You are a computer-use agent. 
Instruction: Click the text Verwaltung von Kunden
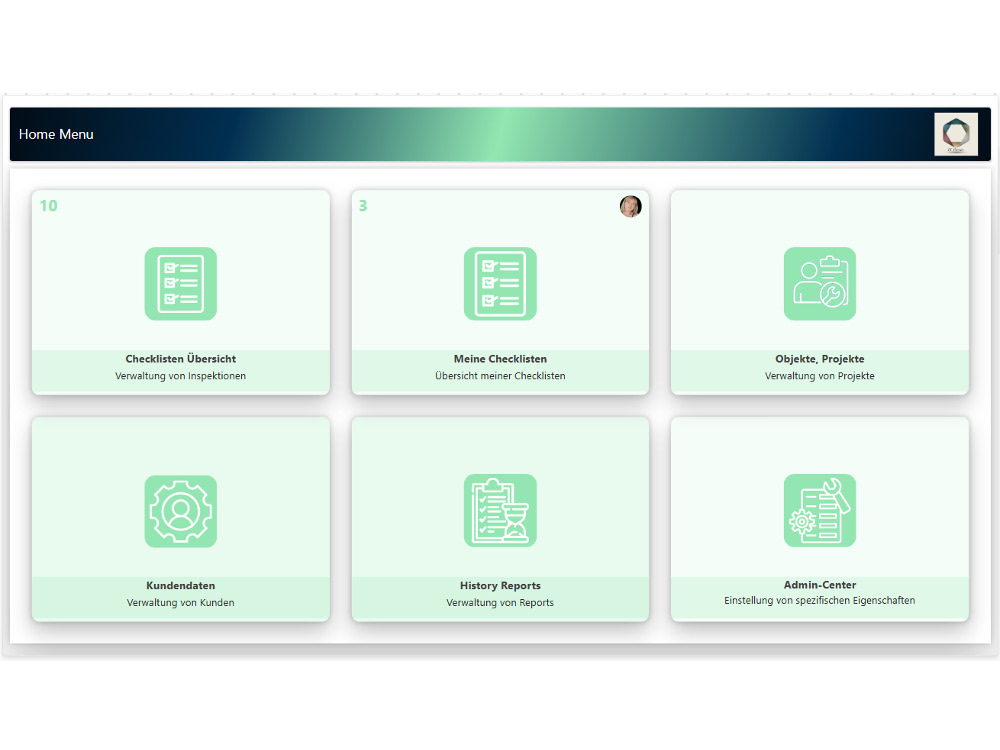click(180, 603)
